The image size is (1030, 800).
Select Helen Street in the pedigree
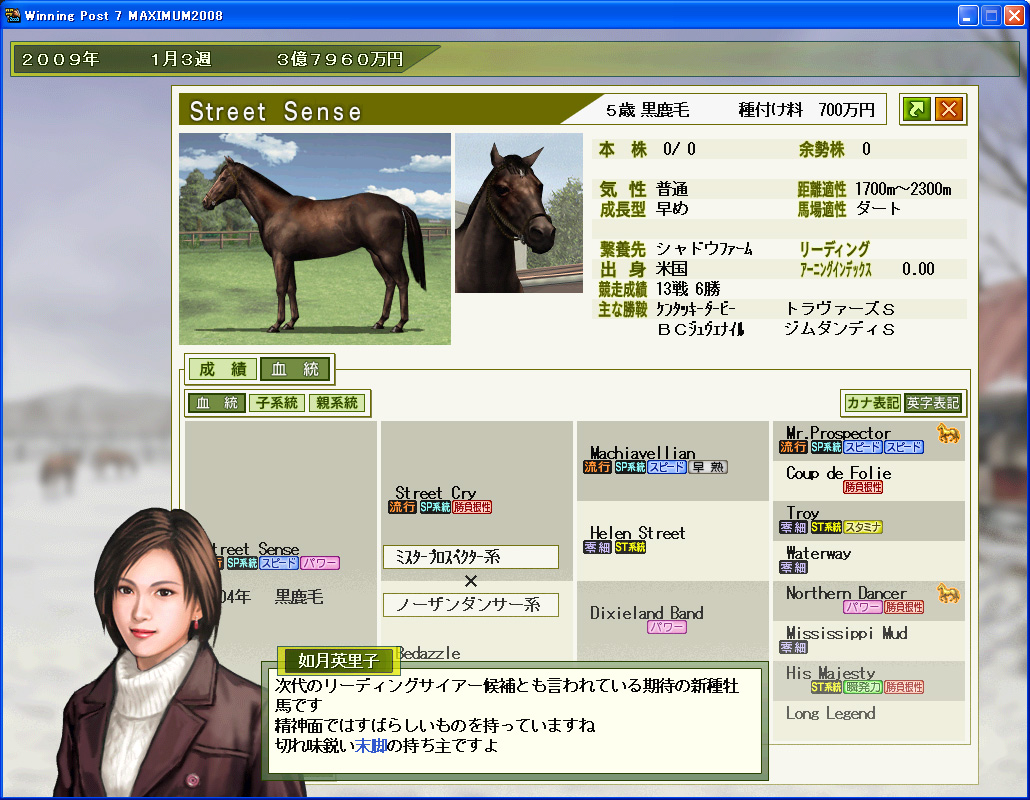coord(637,533)
